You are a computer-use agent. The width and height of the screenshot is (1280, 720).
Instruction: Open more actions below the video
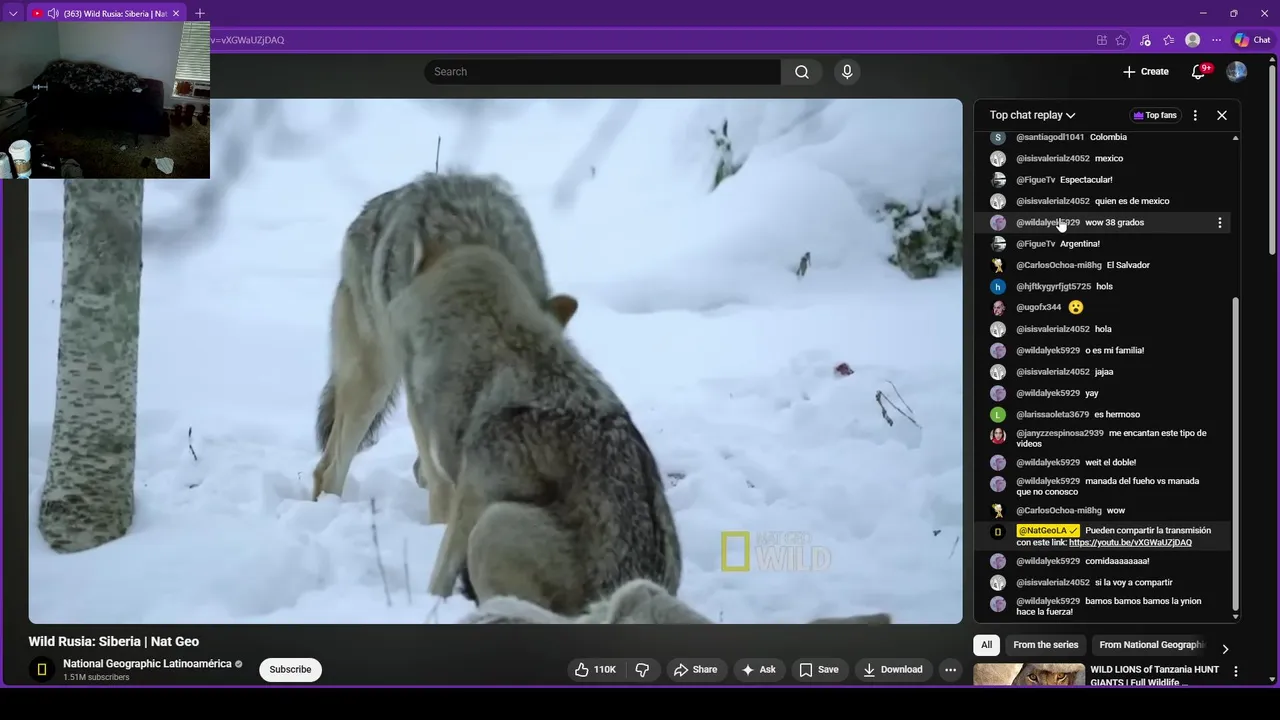(951, 670)
